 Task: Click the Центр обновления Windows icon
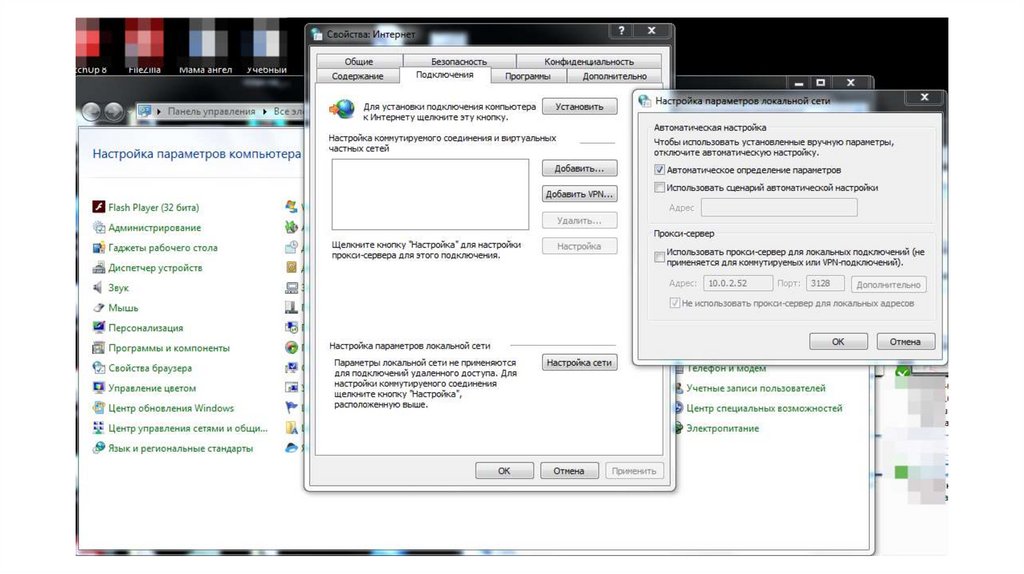coord(99,408)
